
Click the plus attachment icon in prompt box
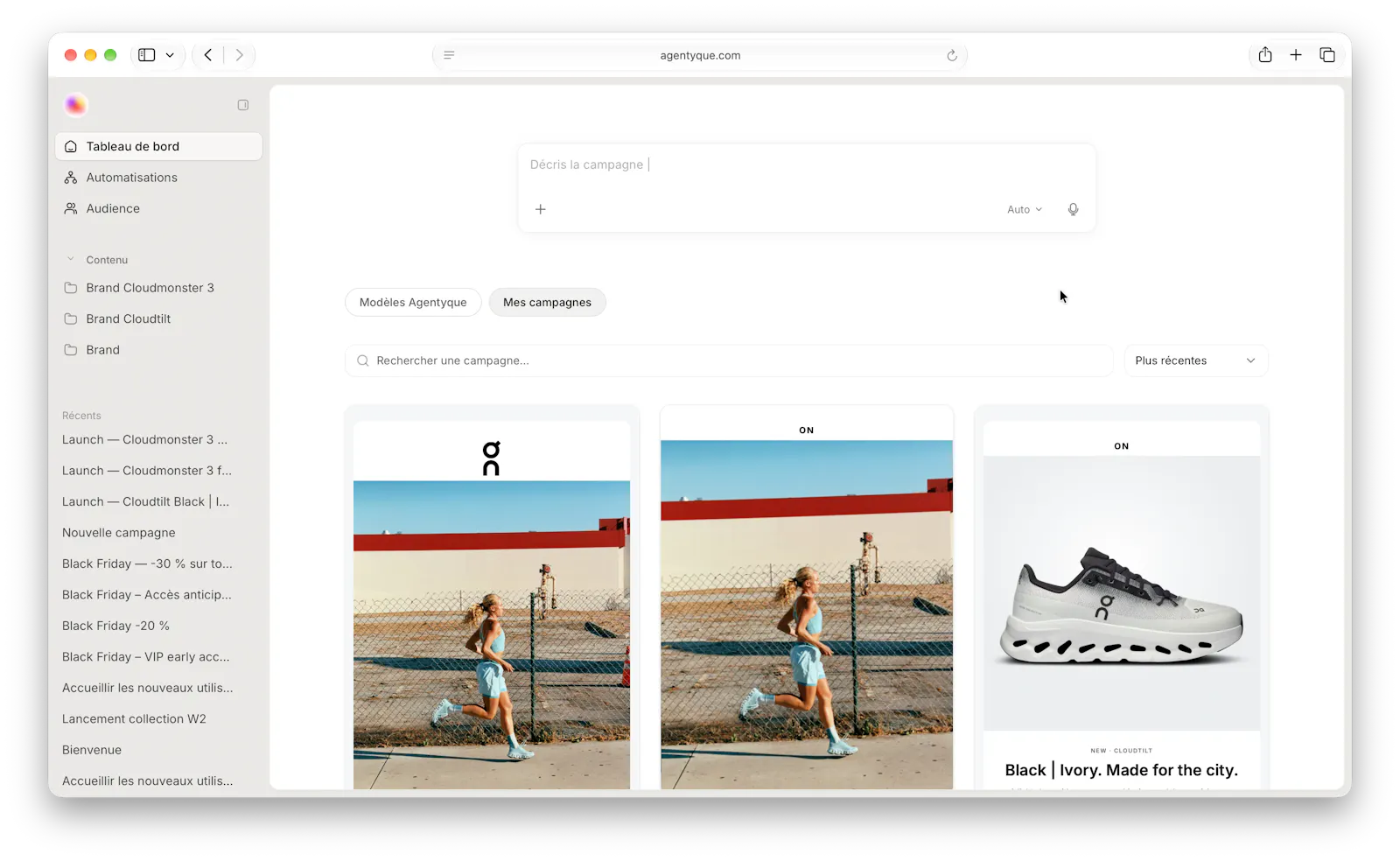(x=541, y=209)
